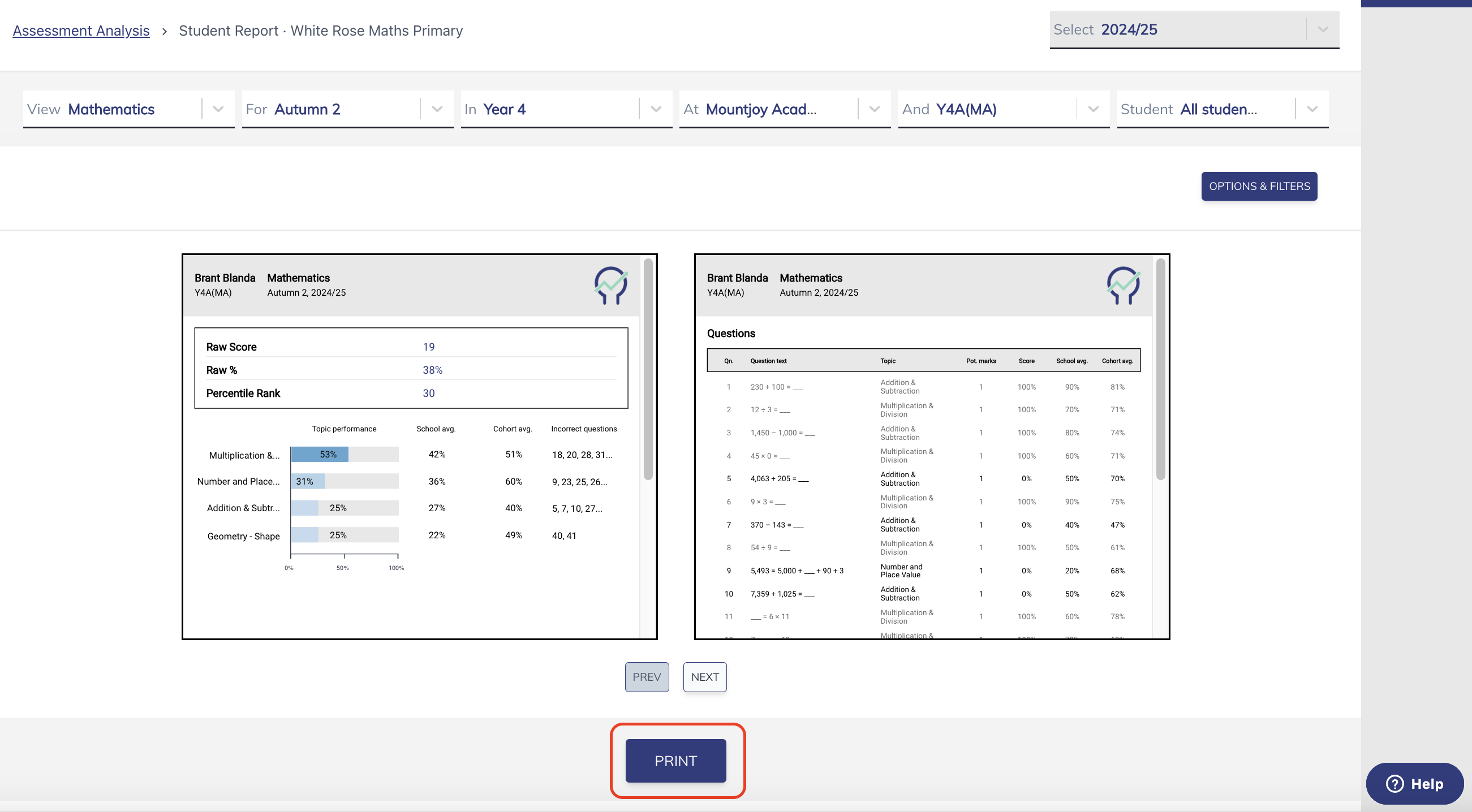Image resolution: width=1472 pixels, height=812 pixels.
Task: Expand the View Mathematics subject dropdown
Action: point(128,109)
